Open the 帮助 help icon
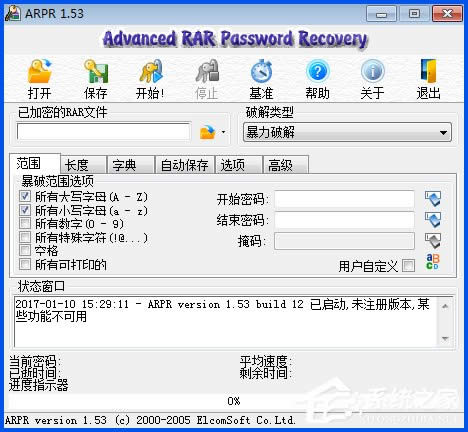This screenshot has height=432, width=468. 317,71
